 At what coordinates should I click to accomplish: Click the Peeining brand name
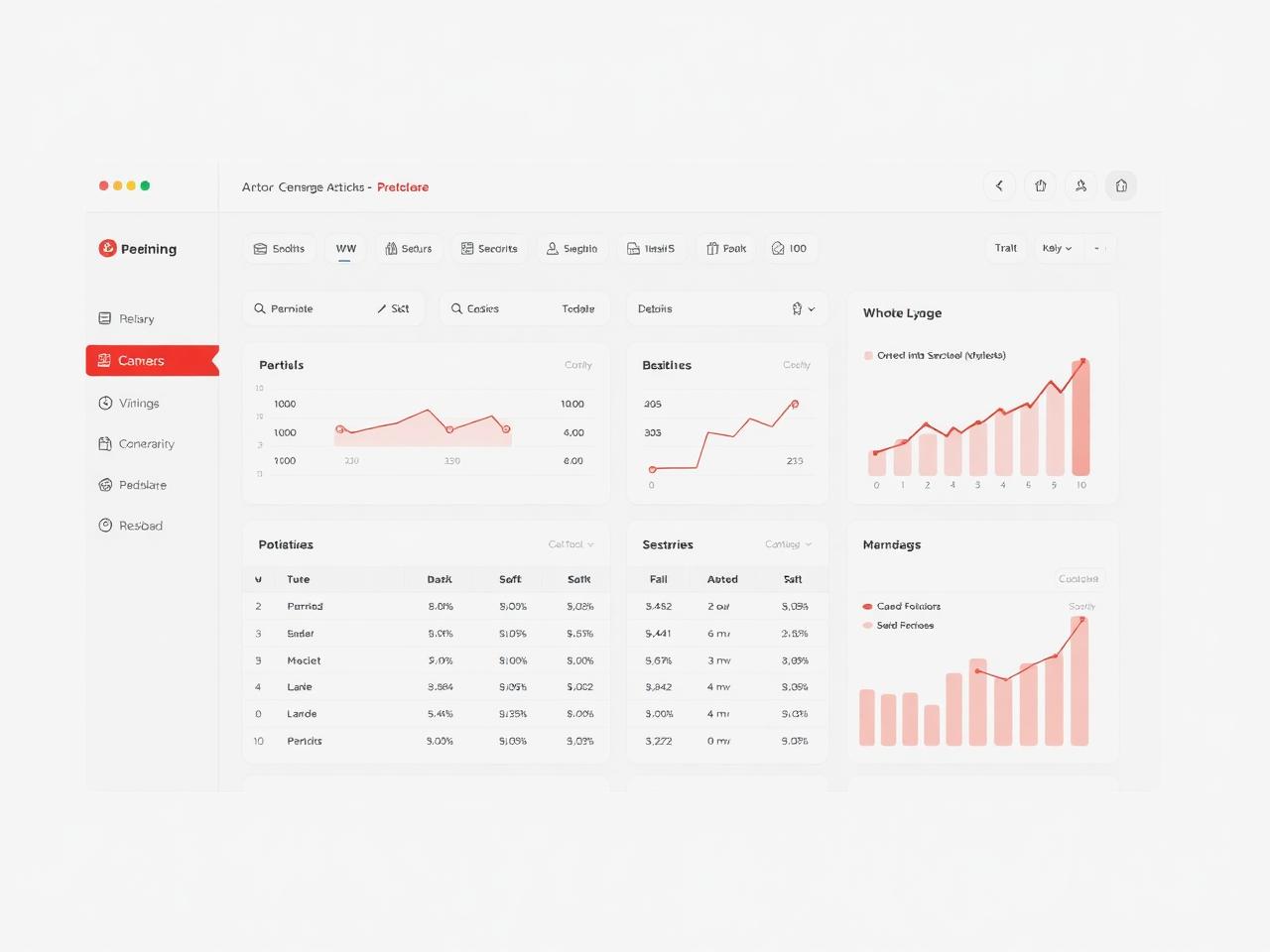coord(149,249)
